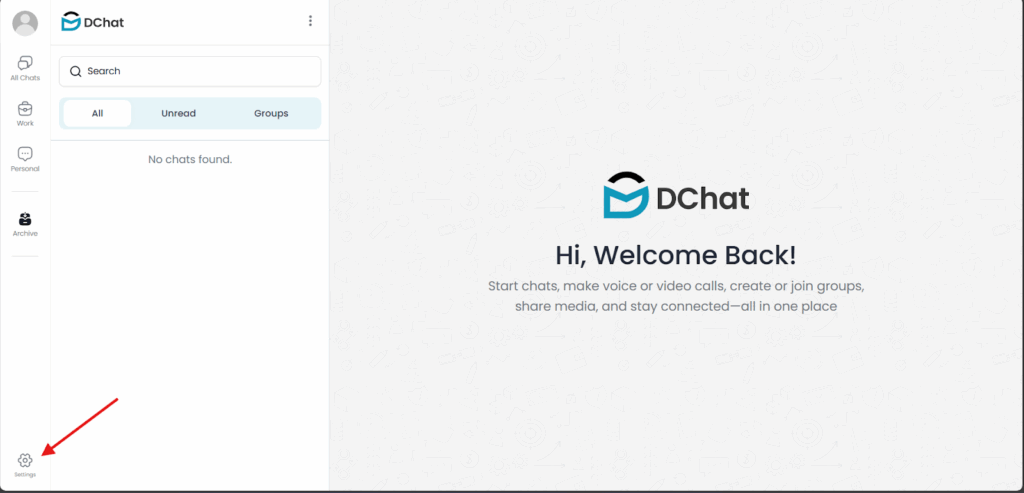Click the magnifier icon in search bar
Viewport: 1024px width, 493px height.
tap(75, 71)
